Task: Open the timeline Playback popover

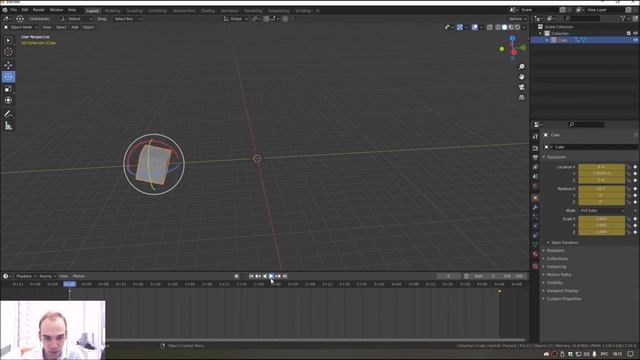Action: (x=26, y=276)
